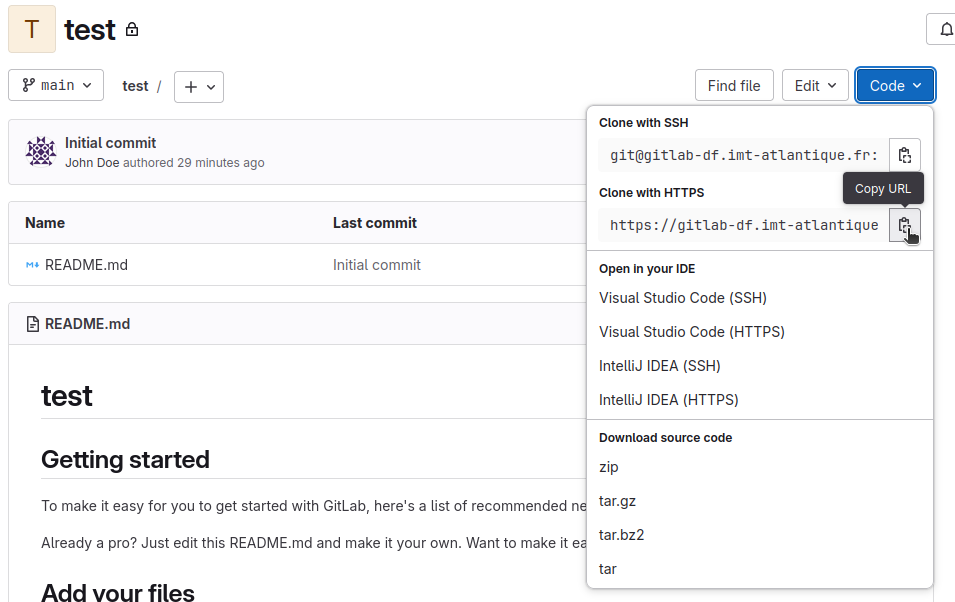Image resolution: width=955 pixels, height=602 pixels.
Task: Open notifications via the bell icon
Action: [945, 29]
